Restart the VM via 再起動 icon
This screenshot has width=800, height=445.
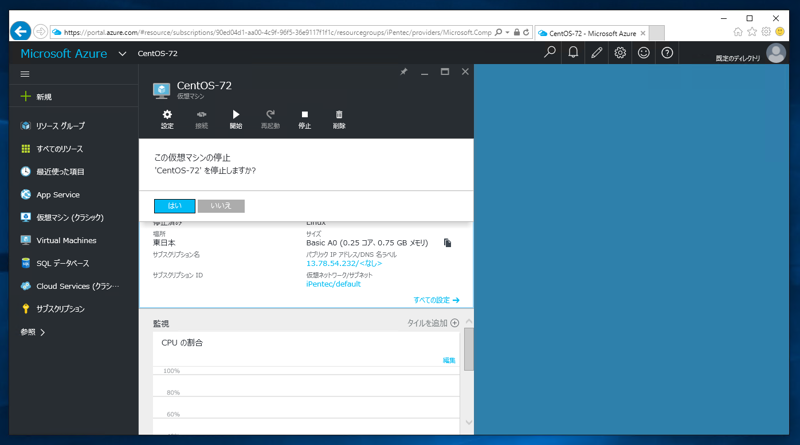(270, 119)
